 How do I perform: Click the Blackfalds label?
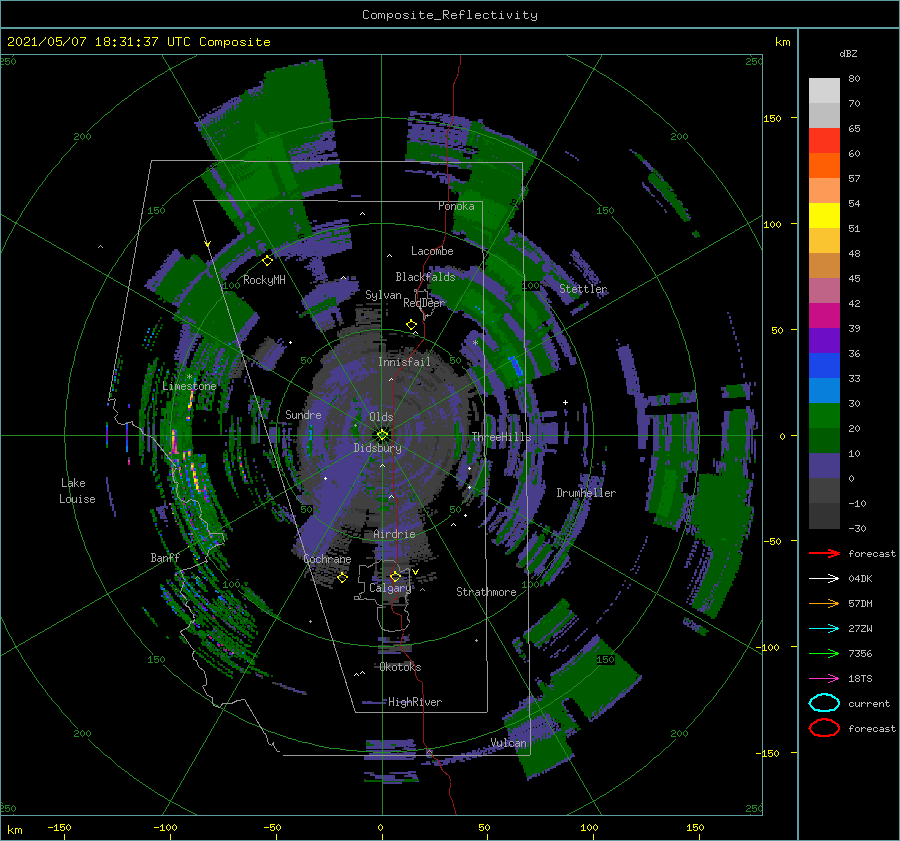425,277
